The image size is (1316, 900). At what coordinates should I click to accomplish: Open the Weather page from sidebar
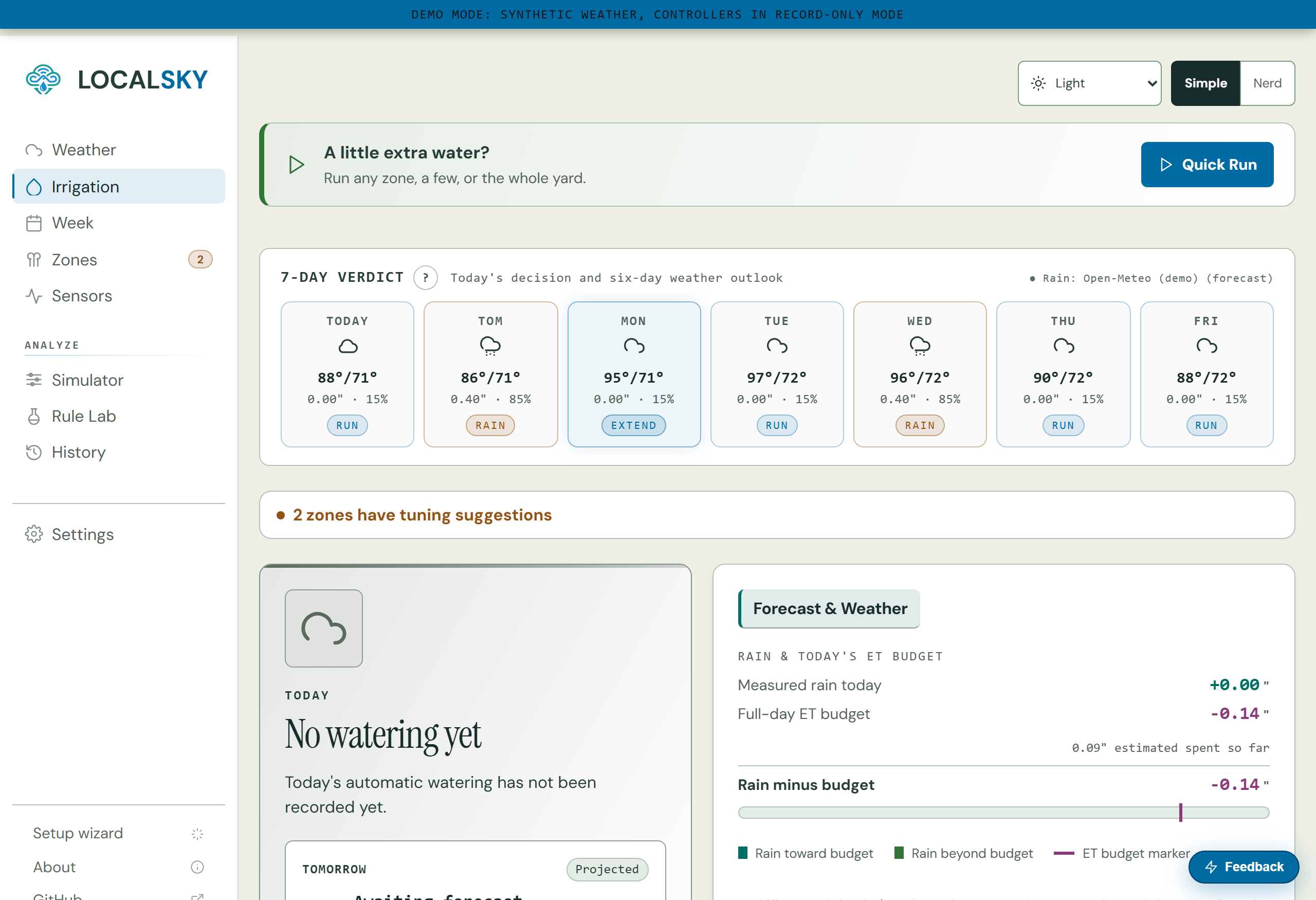tap(119, 150)
